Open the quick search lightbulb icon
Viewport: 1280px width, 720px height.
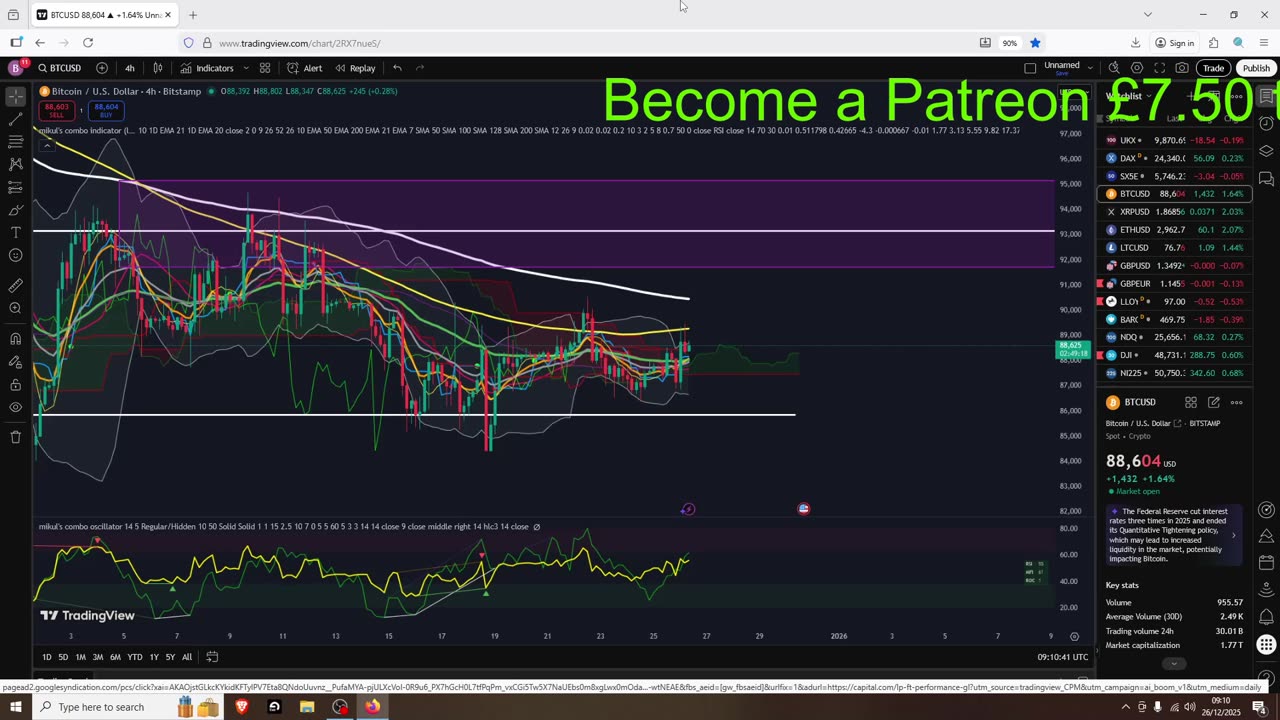click(x=1113, y=68)
